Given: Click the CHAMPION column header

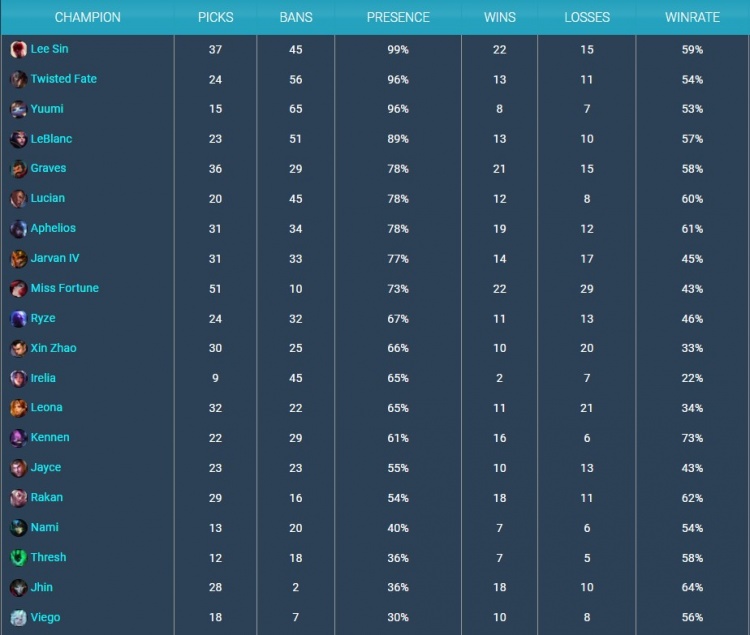Looking at the screenshot, I should [87, 18].
